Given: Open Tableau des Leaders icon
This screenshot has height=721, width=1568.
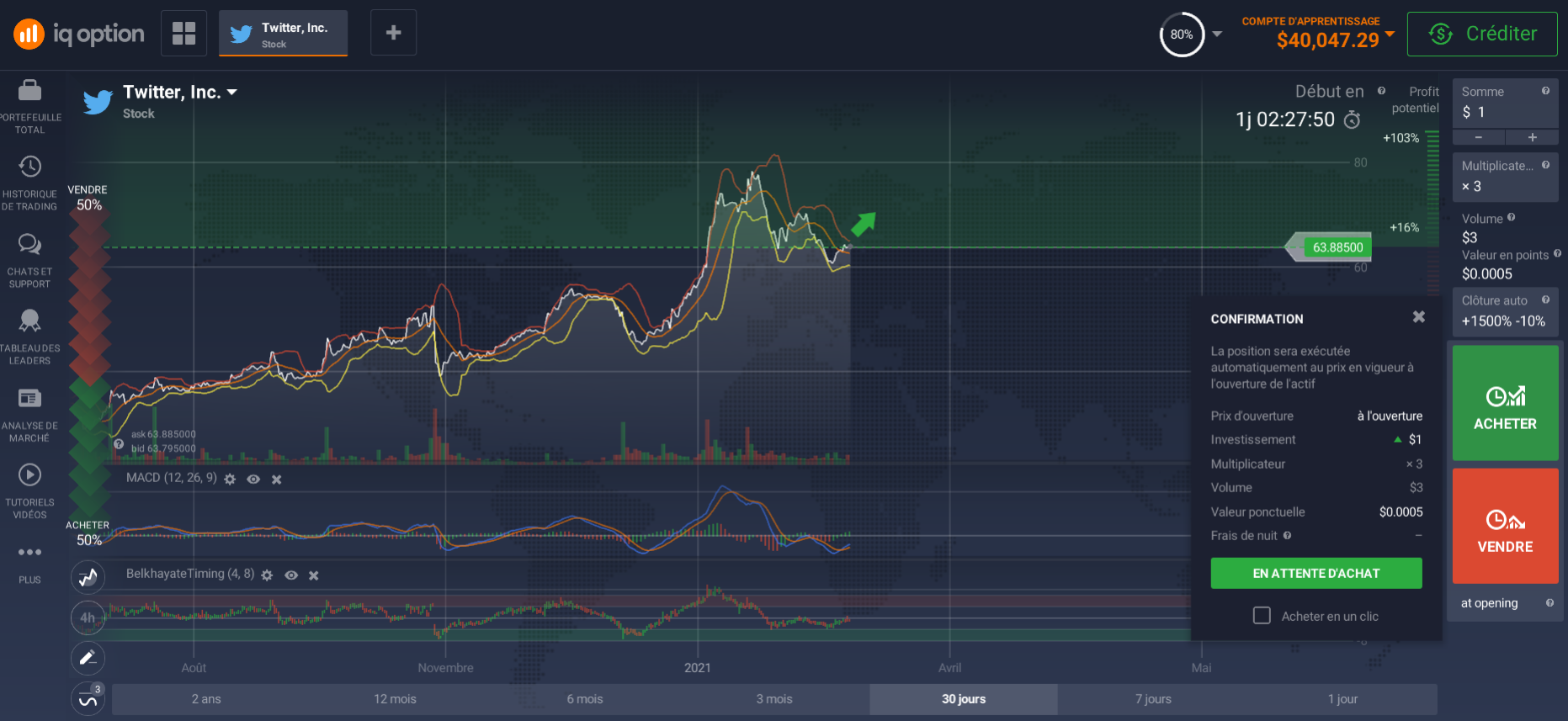Looking at the screenshot, I should pos(30,321).
